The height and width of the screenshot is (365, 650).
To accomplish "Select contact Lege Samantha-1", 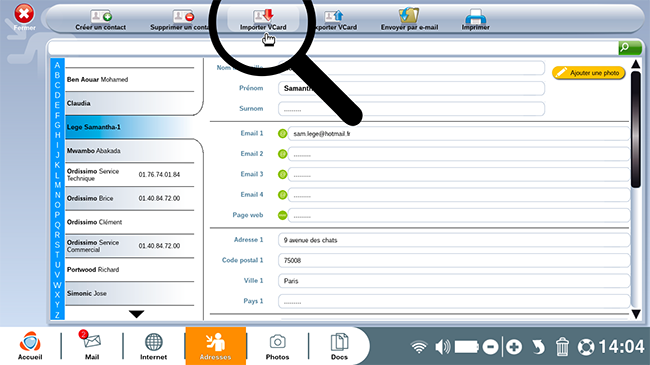I will click(130, 127).
